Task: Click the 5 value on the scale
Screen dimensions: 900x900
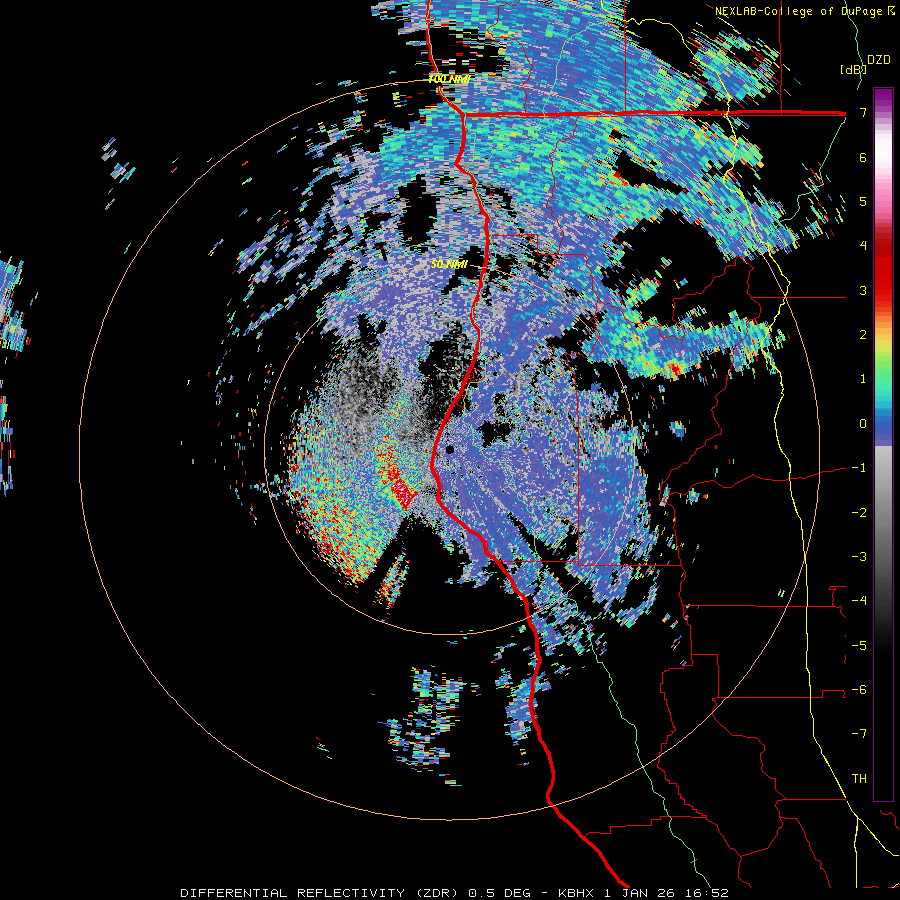Action: pyautogui.click(x=863, y=201)
